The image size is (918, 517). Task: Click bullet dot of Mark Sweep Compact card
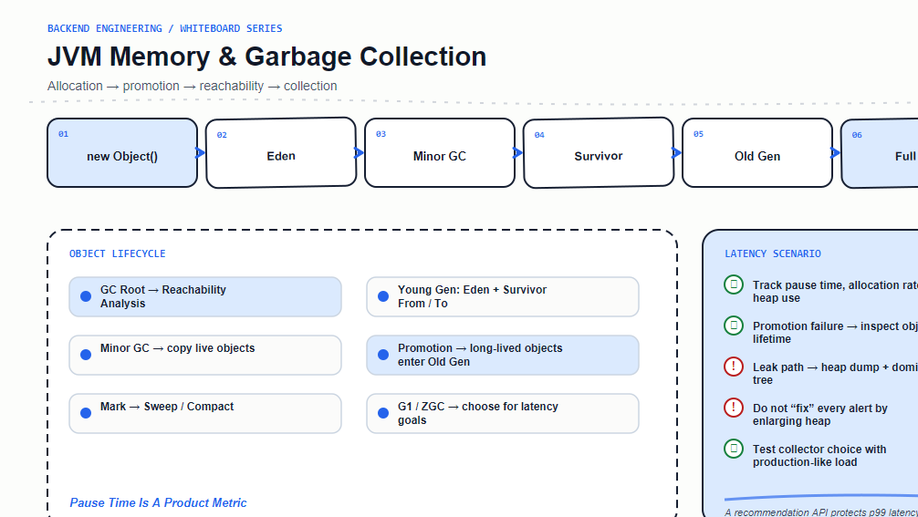[x=85, y=413]
